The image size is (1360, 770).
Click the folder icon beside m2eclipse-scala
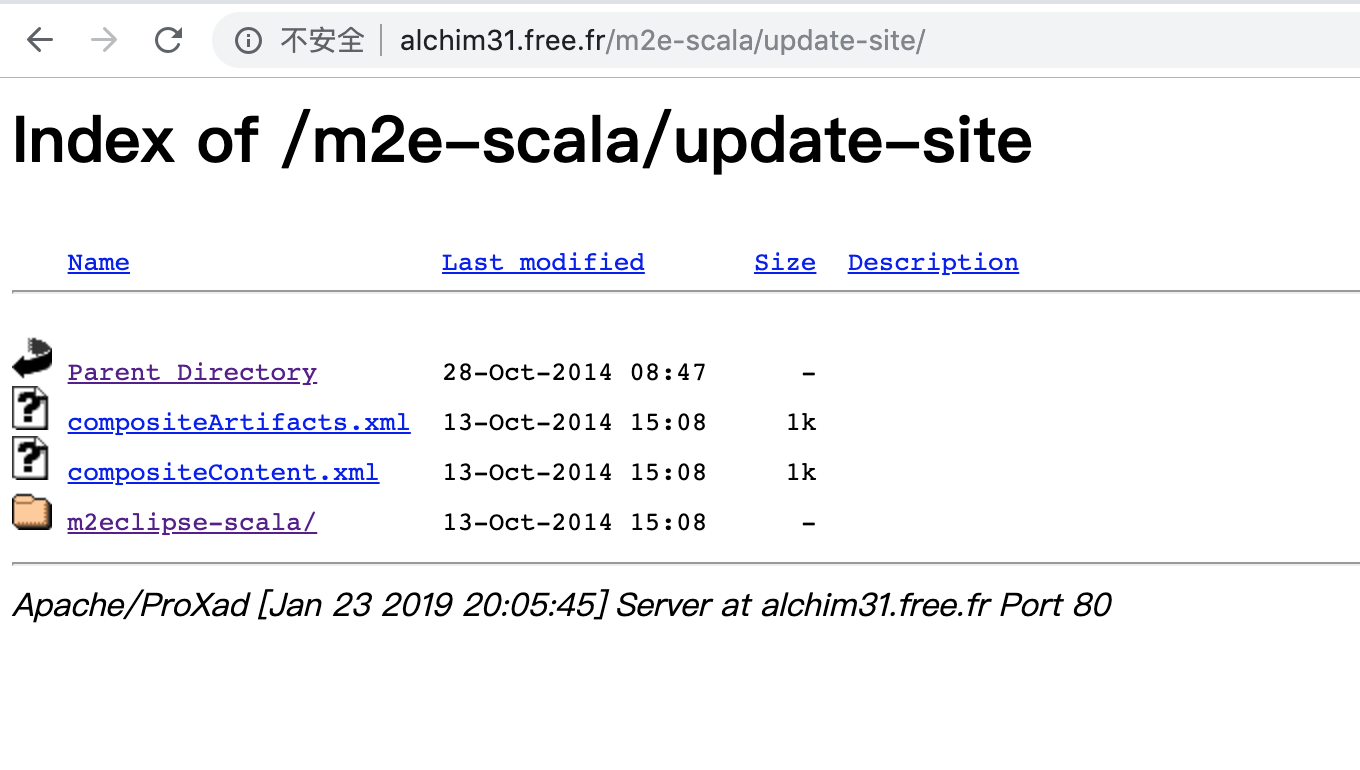click(31, 512)
